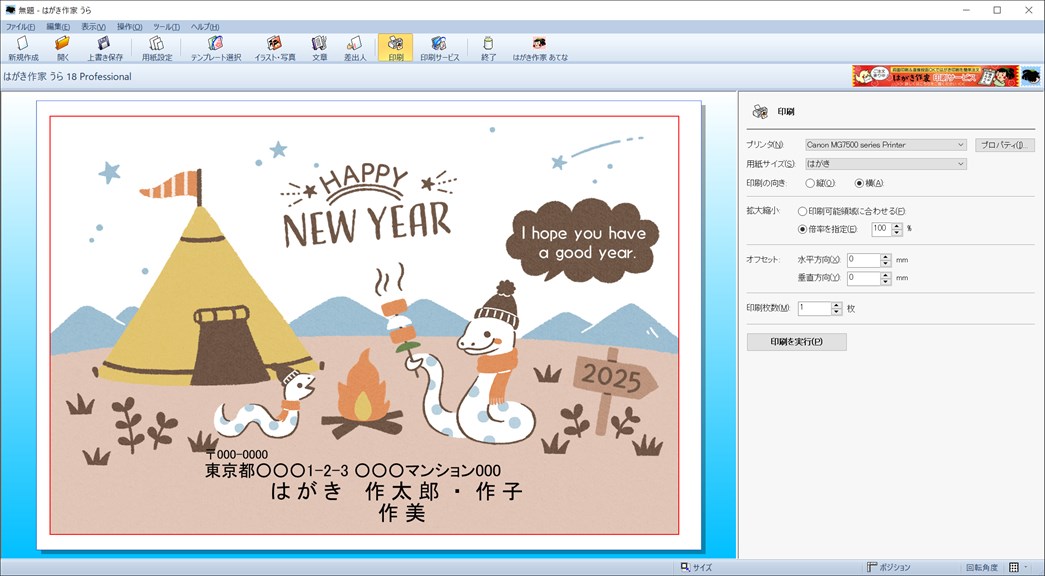Increase the 倍率 percent value
The height and width of the screenshot is (576, 1045).
click(x=897, y=226)
